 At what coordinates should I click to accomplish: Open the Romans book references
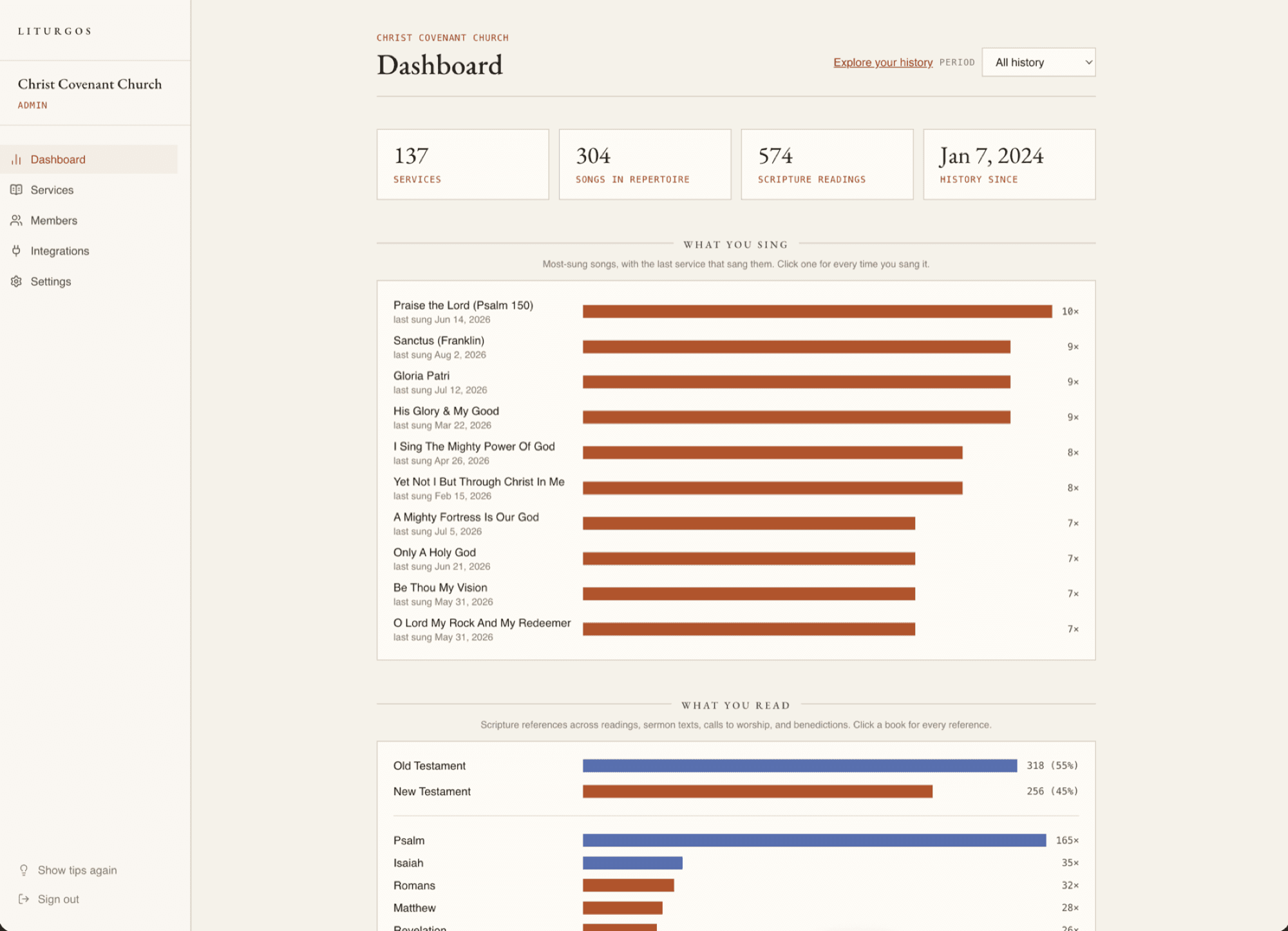[x=735, y=885]
